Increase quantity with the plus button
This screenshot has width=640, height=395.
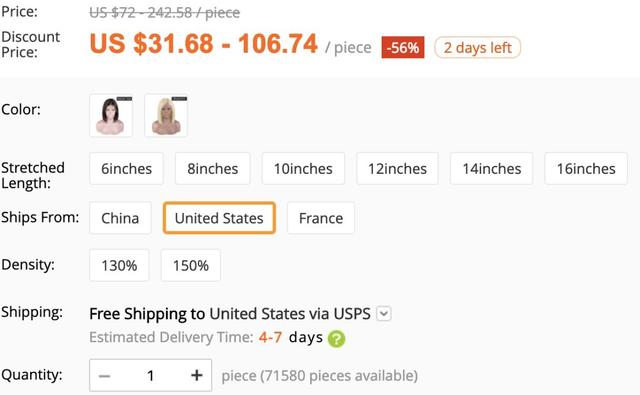tap(197, 375)
